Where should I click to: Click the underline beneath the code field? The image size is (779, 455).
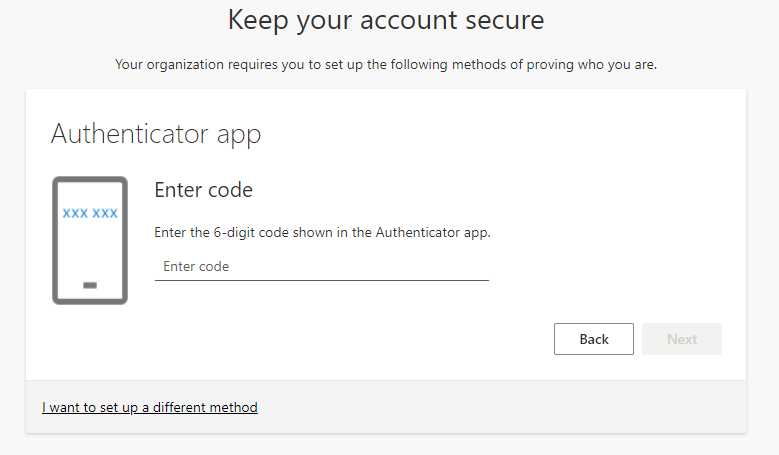pyautogui.click(x=322, y=281)
